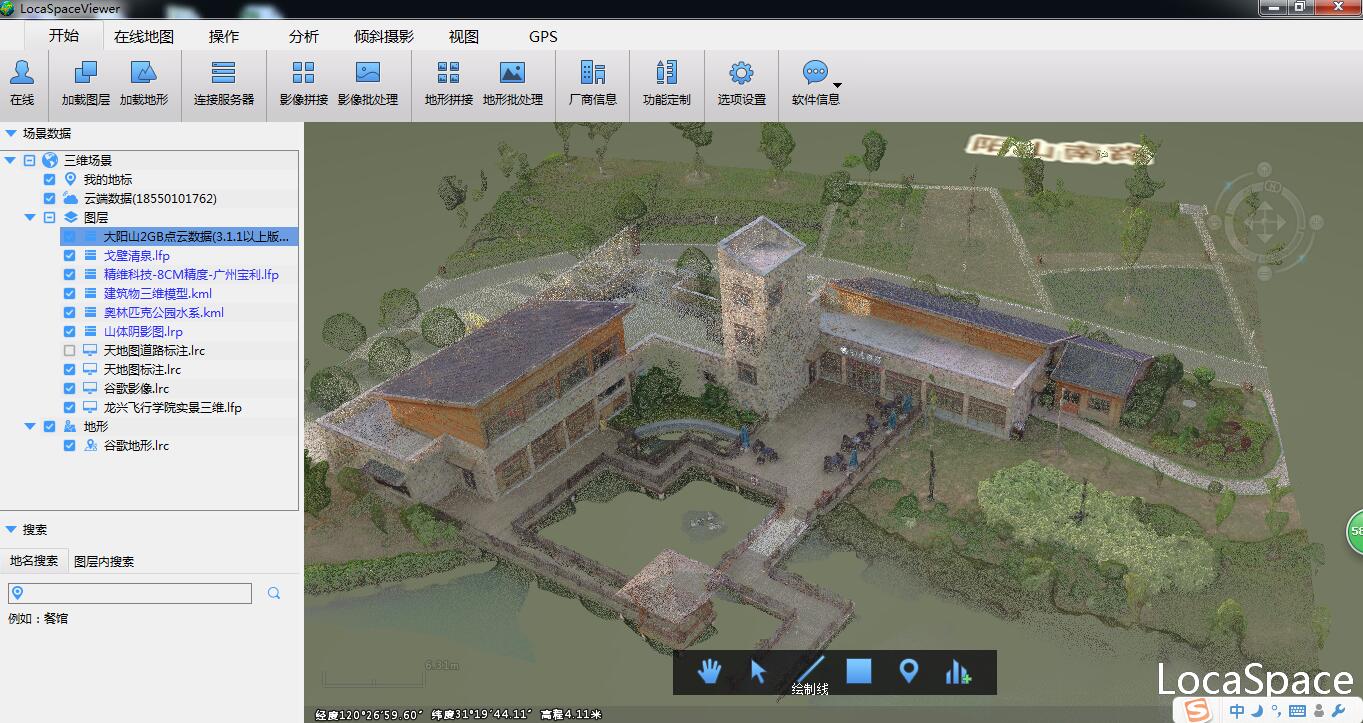Collapse the 场景数据 panel header
This screenshot has width=1363, height=723.
pyautogui.click(x=11, y=133)
